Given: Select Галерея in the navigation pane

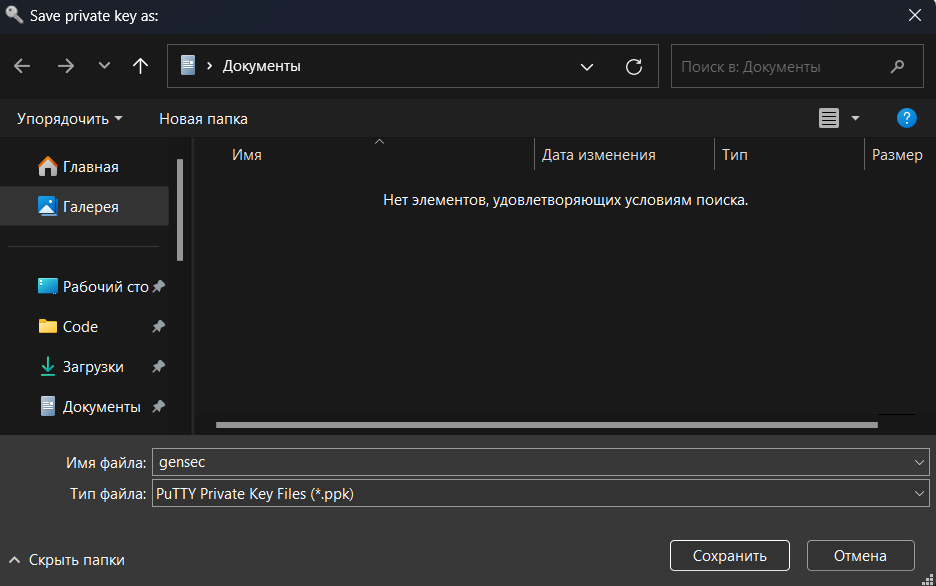Looking at the screenshot, I should click(x=85, y=206).
